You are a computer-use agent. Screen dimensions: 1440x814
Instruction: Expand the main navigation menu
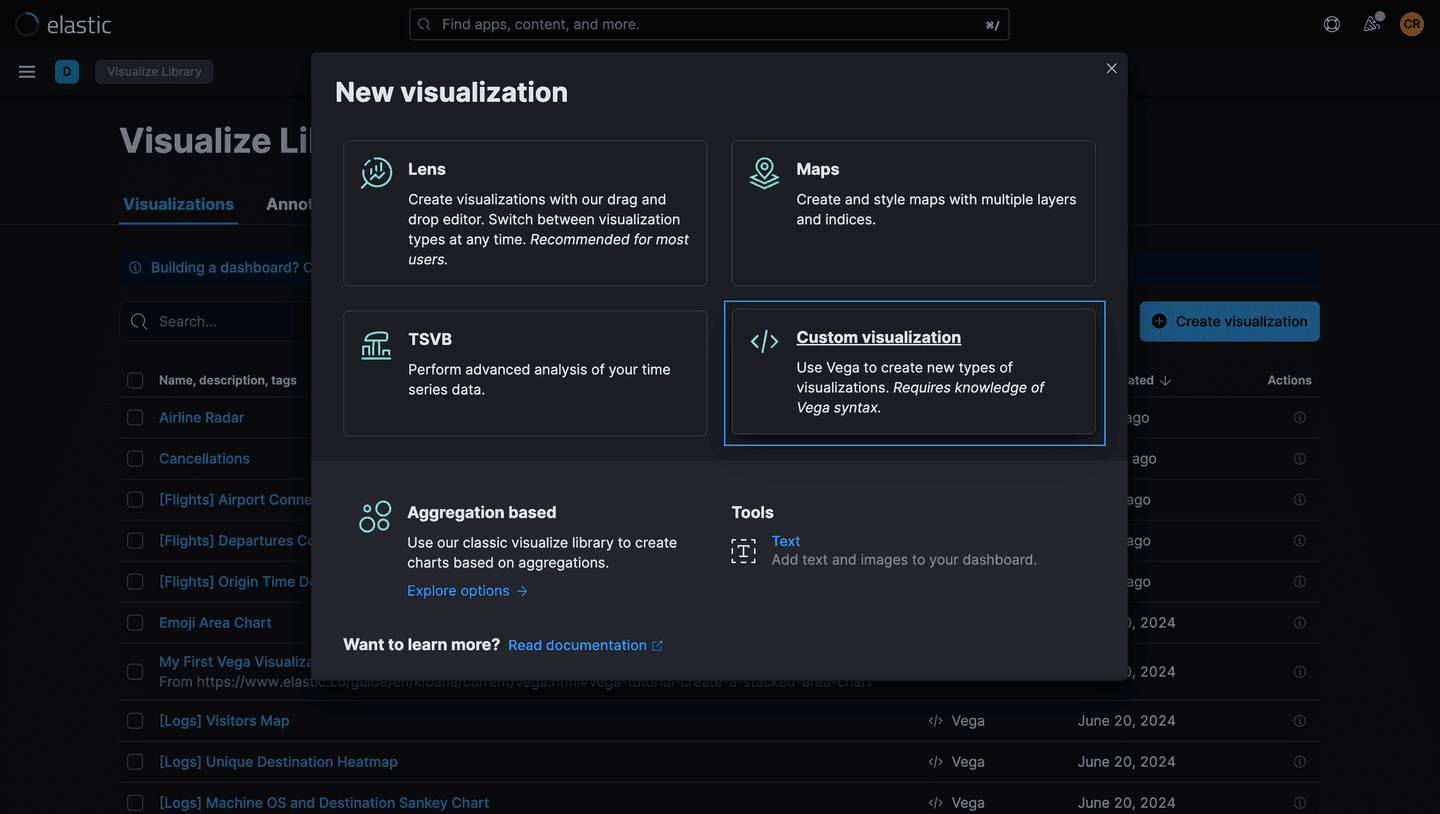[x=27, y=71]
